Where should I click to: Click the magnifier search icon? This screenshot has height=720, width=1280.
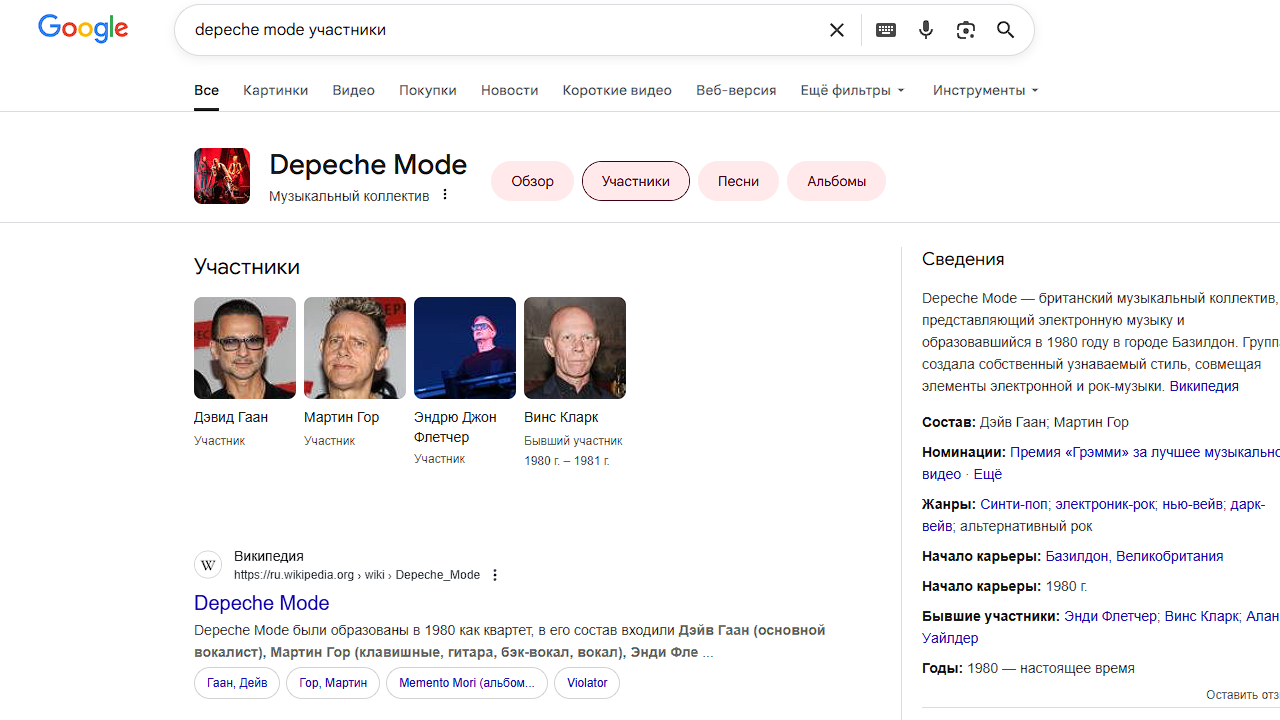[x=1006, y=30]
